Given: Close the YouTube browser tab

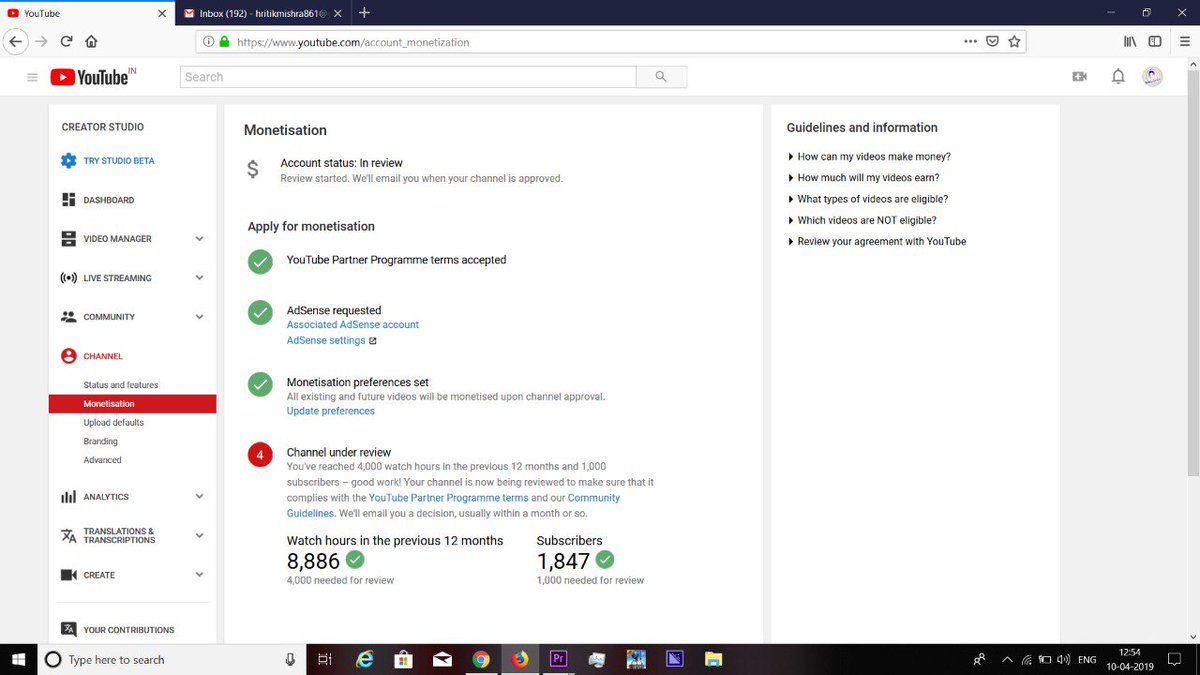Looking at the screenshot, I should 163,13.
